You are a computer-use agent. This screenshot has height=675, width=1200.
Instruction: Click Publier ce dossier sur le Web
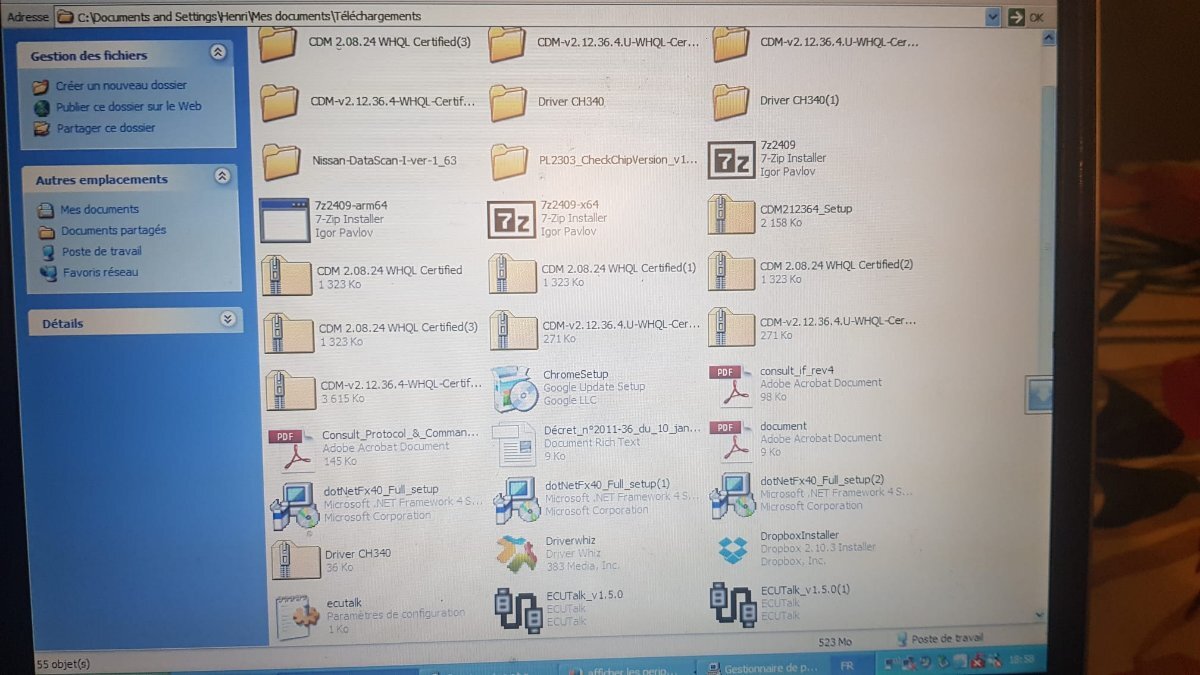tap(129, 107)
